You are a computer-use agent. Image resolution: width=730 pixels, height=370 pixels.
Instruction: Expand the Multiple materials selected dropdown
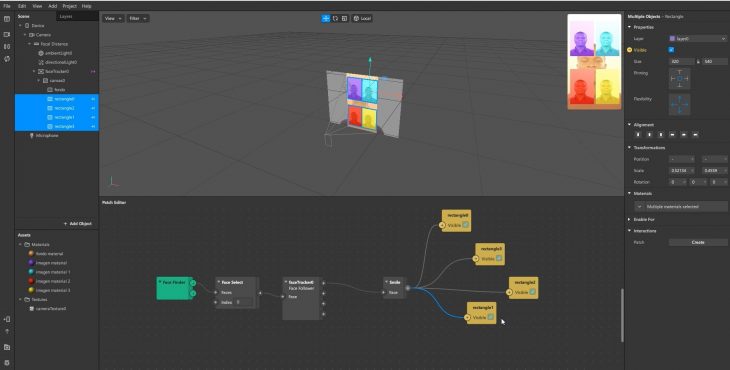pos(681,206)
